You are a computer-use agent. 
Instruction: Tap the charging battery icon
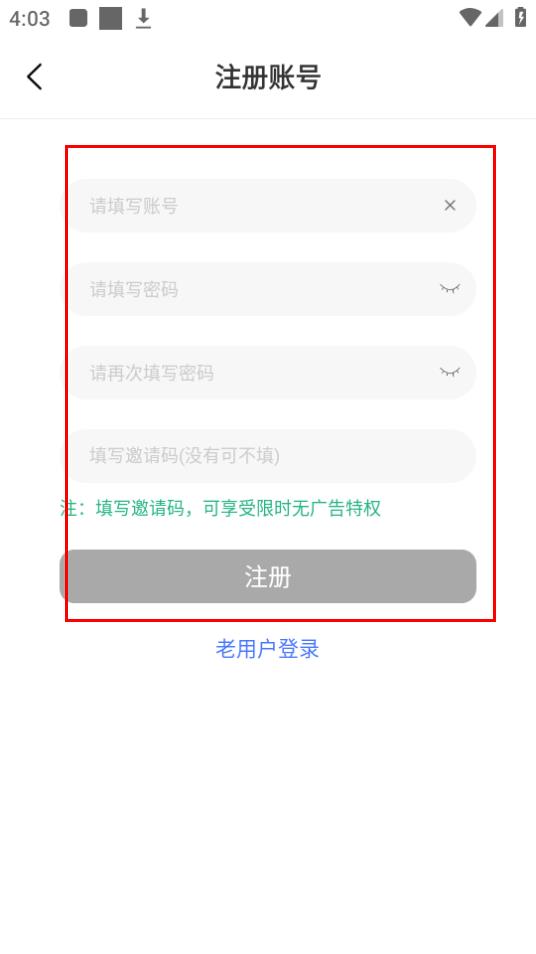(x=521, y=16)
